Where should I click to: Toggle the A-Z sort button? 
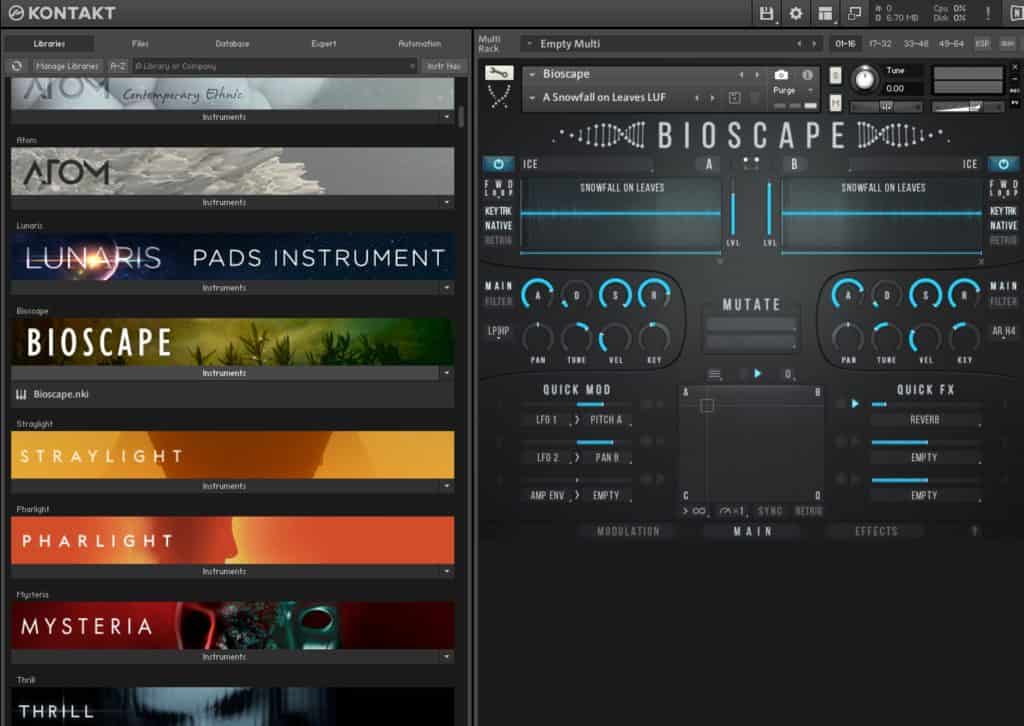pyautogui.click(x=118, y=66)
